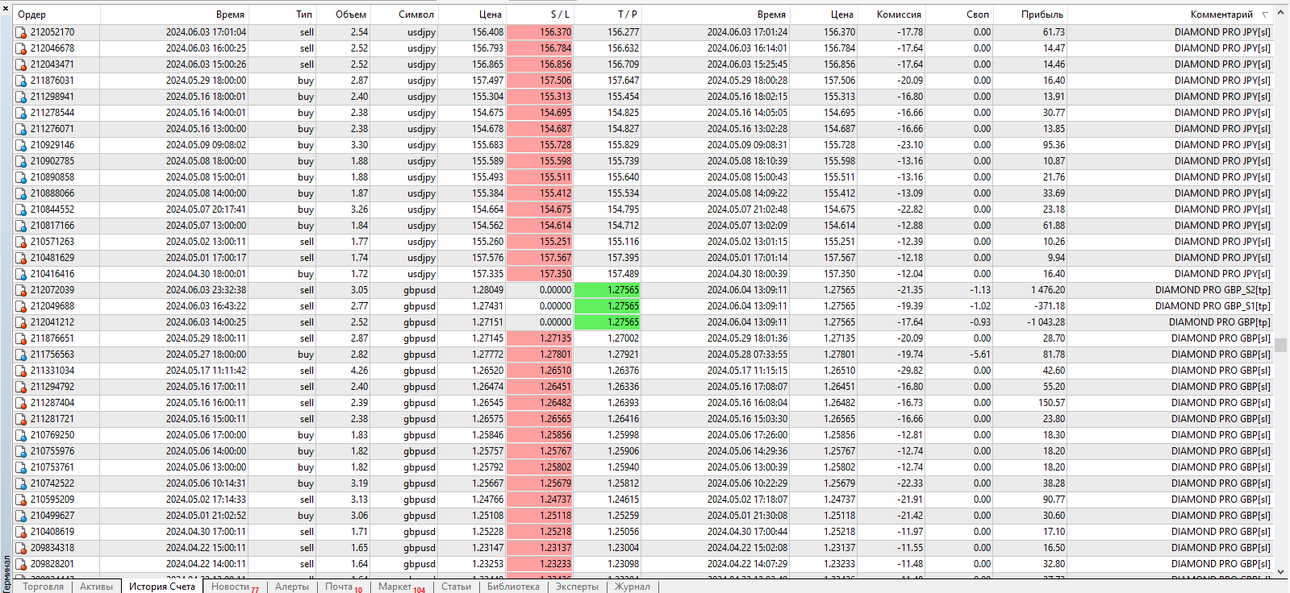Switch to the Библиотека tab
Viewport: 1290px width, 593px height.
pos(513,586)
